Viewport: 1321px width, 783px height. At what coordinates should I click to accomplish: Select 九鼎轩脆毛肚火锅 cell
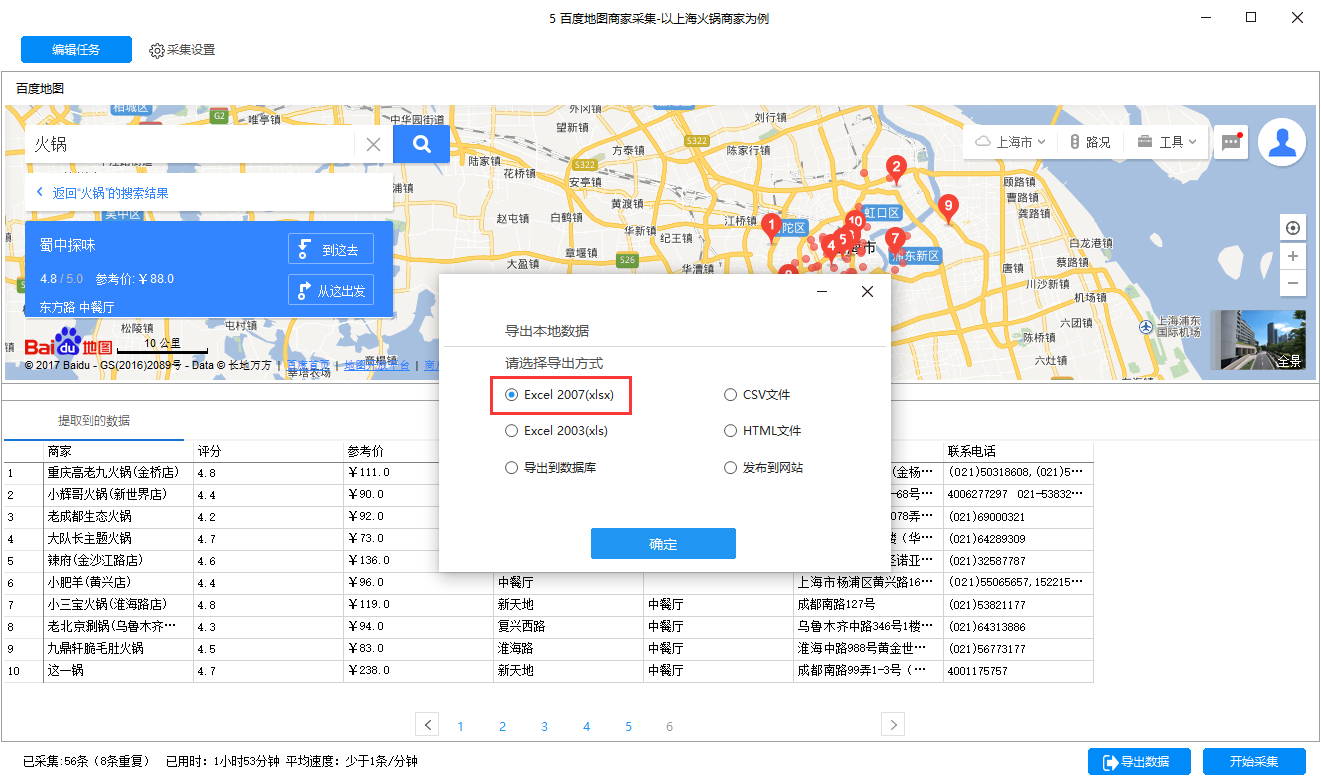pos(119,648)
